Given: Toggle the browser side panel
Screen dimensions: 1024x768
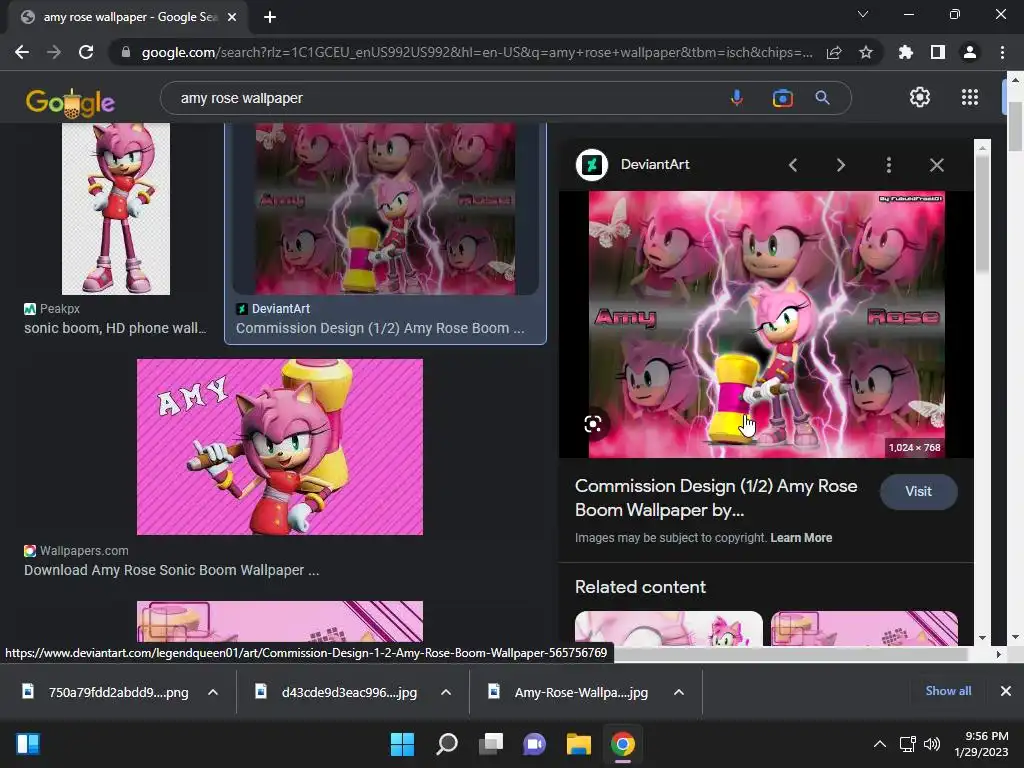Looking at the screenshot, I should [938, 52].
